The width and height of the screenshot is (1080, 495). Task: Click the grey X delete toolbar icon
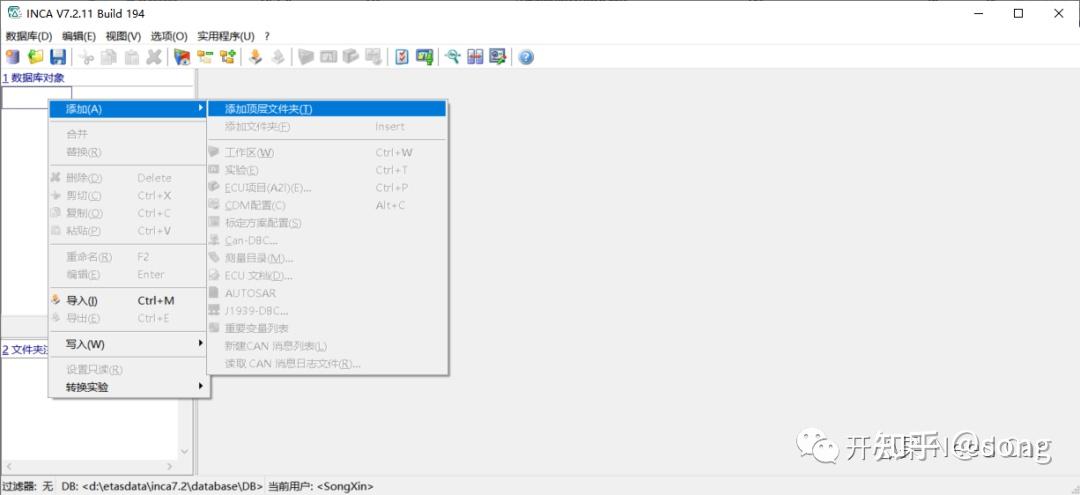pyautogui.click(x=154, y=57)
